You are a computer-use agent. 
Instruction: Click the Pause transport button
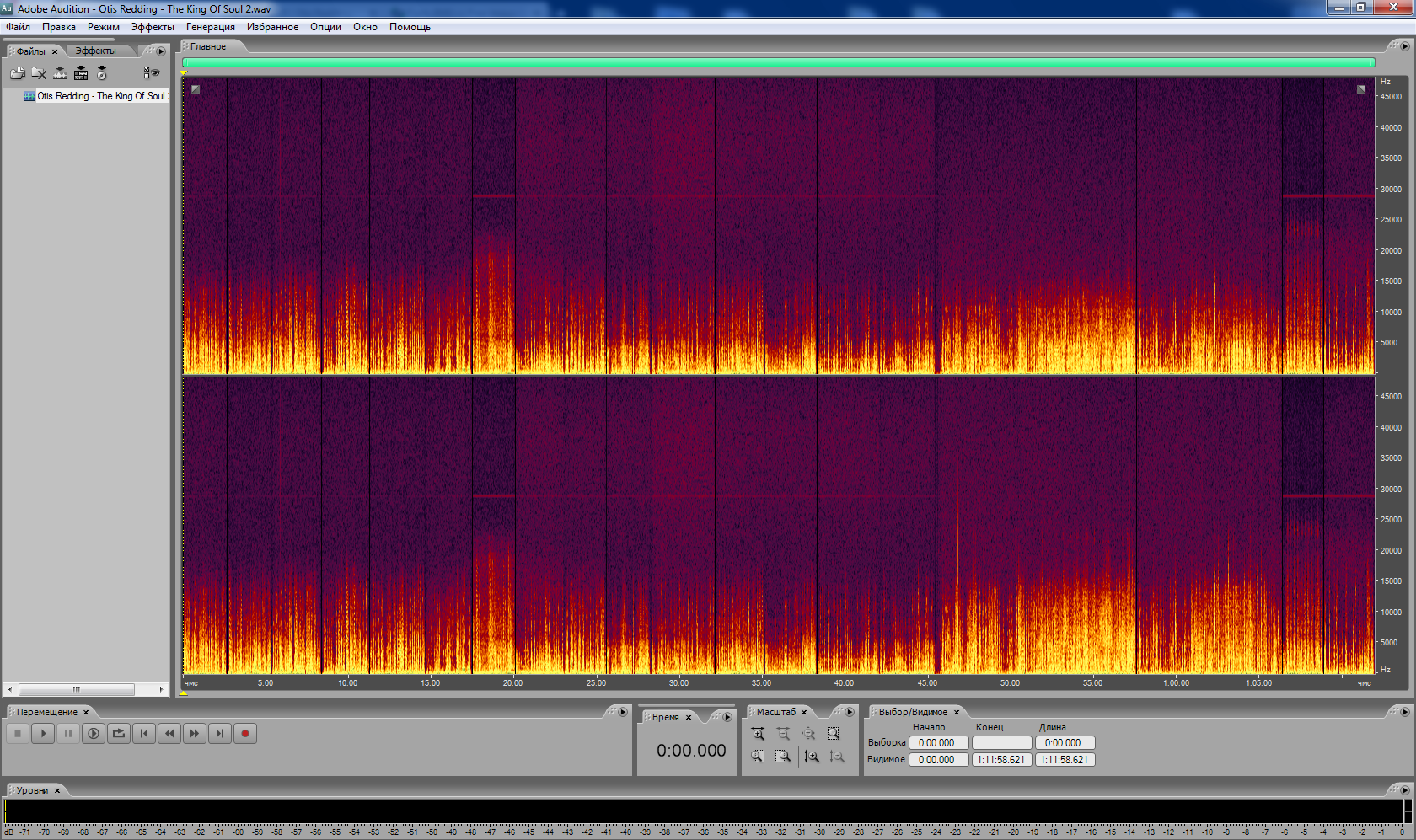click(68, 734)
